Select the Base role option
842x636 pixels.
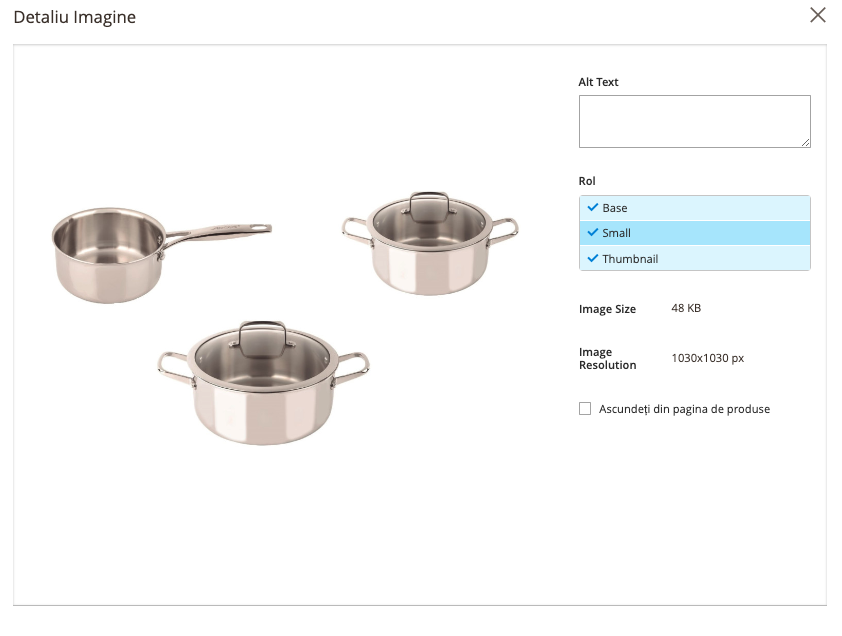click(694, 208)
